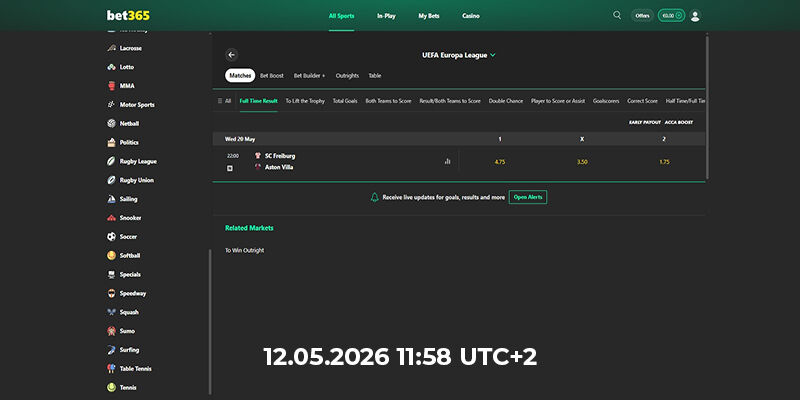
Task: Open the To Win Outright link
Action: click(244, 251)
